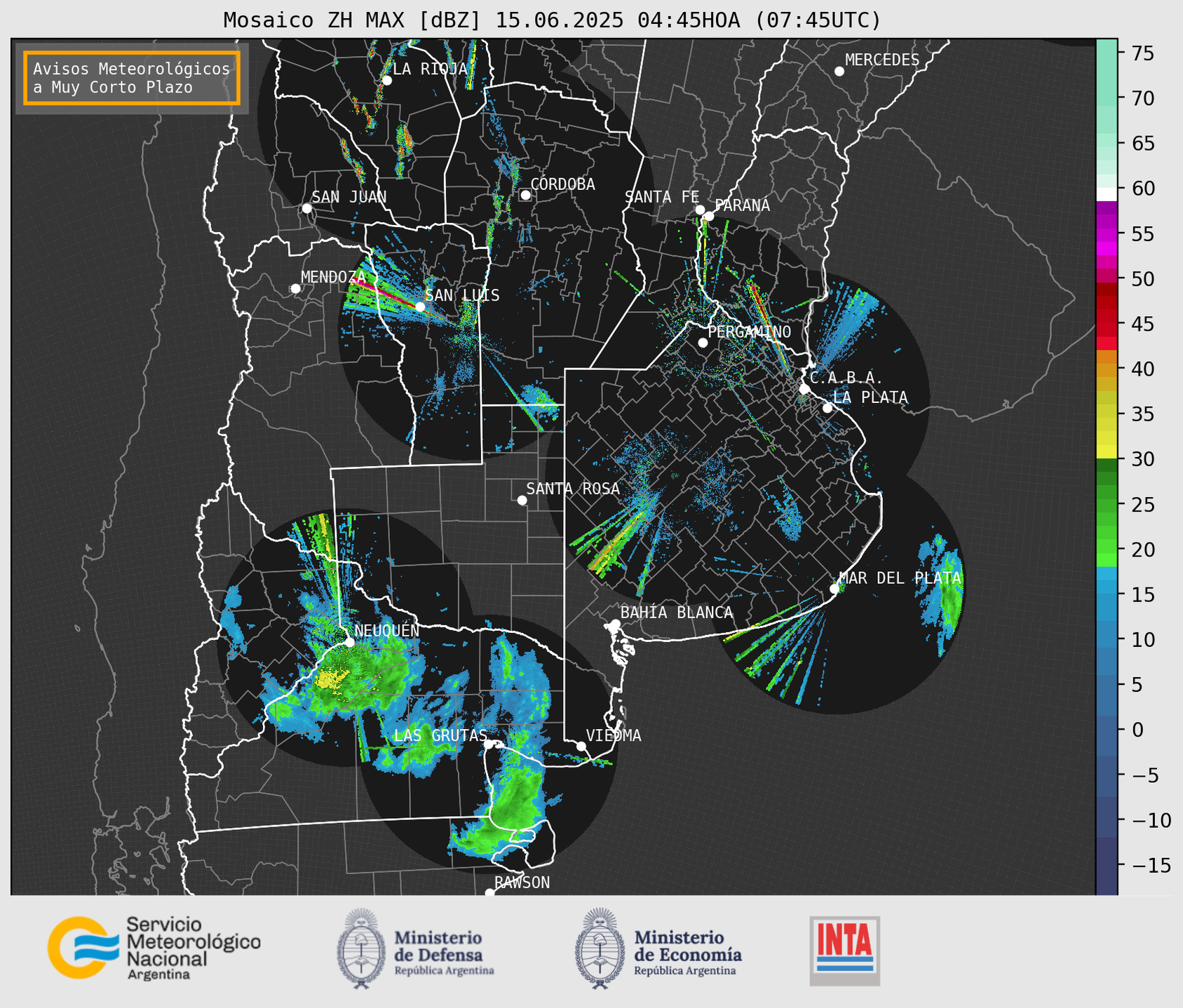Select the SANTA FE city label
The height and width of the screenshot is (1008, 1183).
(662, 197)
